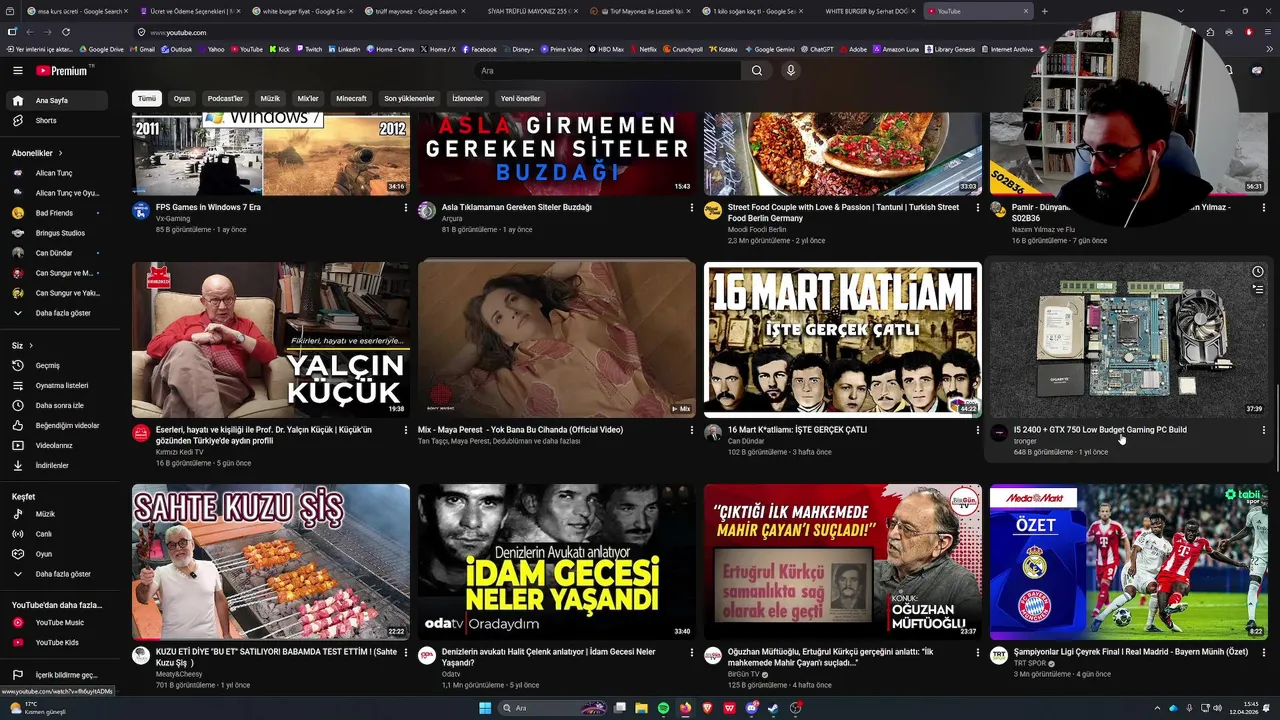
Task: Open the Windows Start menu
Action: (485, 708)
